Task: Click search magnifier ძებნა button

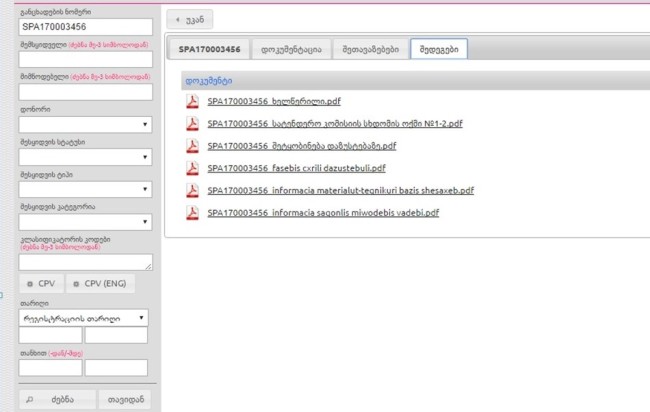Action: pyautogui.click(x=58, y=400)
